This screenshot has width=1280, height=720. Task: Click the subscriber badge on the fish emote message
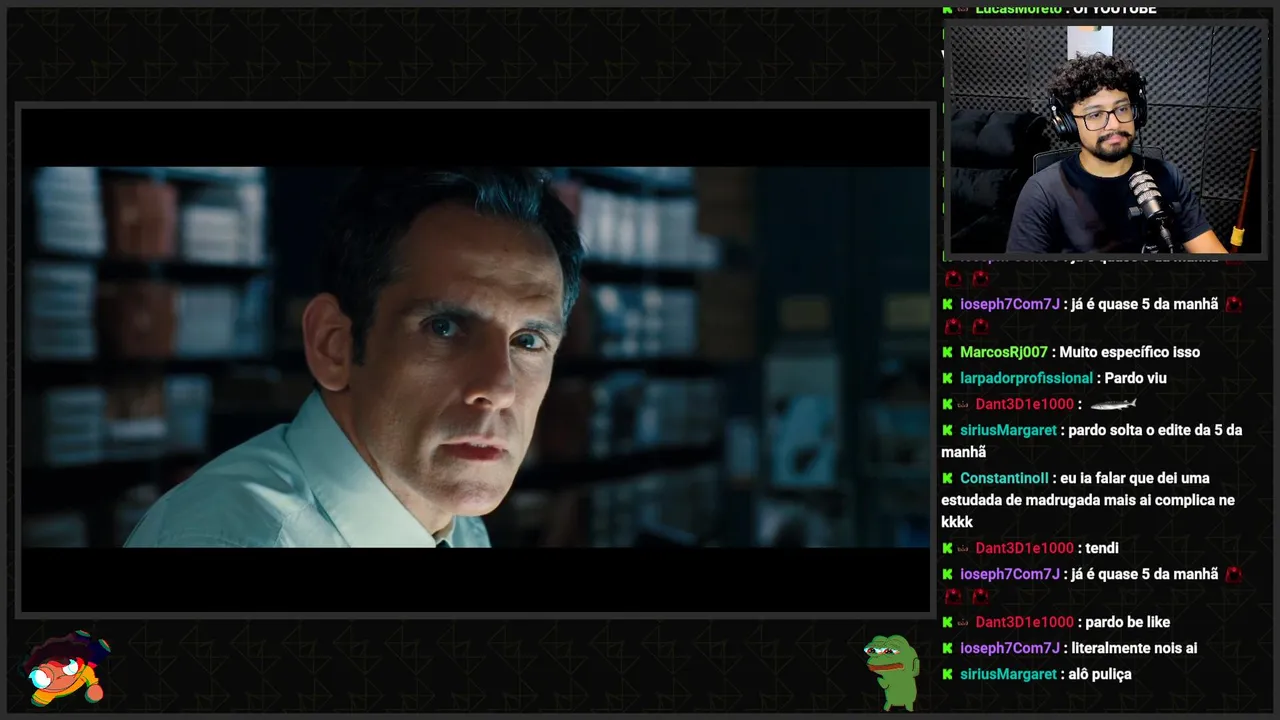pos(963,404)
